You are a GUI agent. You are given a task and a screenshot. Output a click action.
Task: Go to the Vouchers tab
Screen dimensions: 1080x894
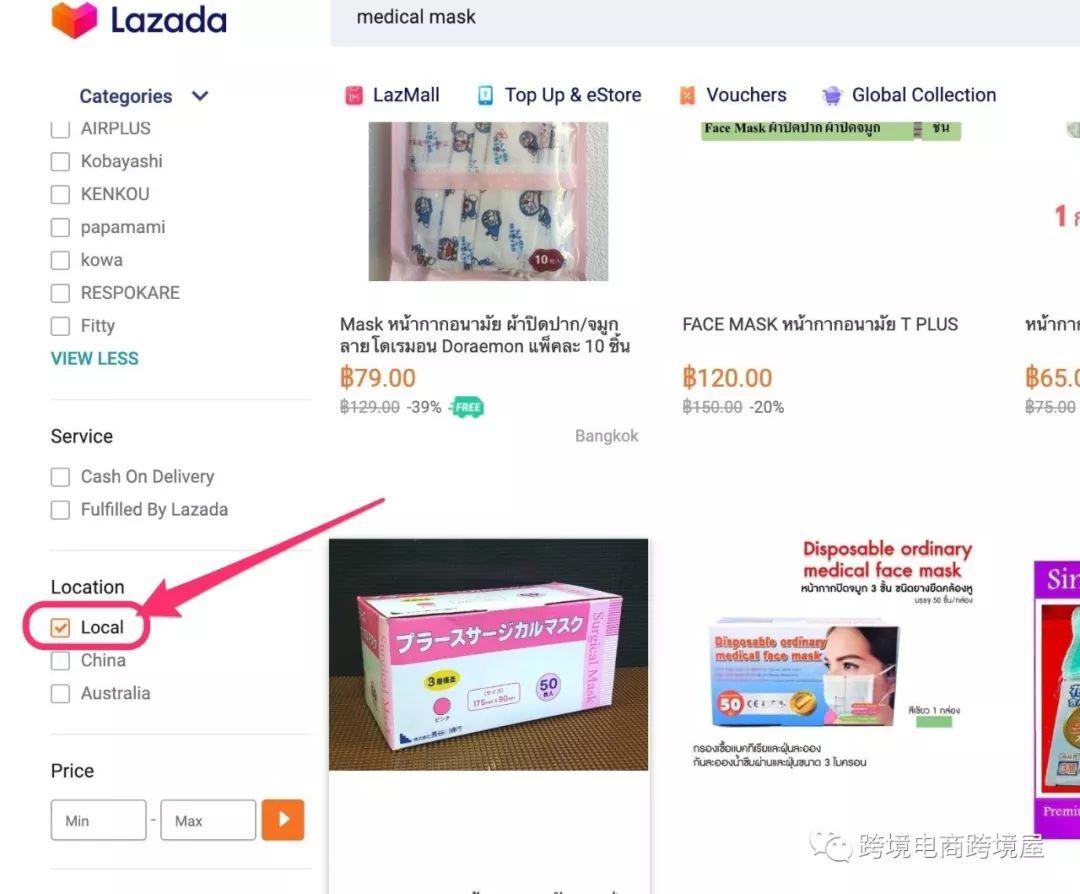point(746,95)
